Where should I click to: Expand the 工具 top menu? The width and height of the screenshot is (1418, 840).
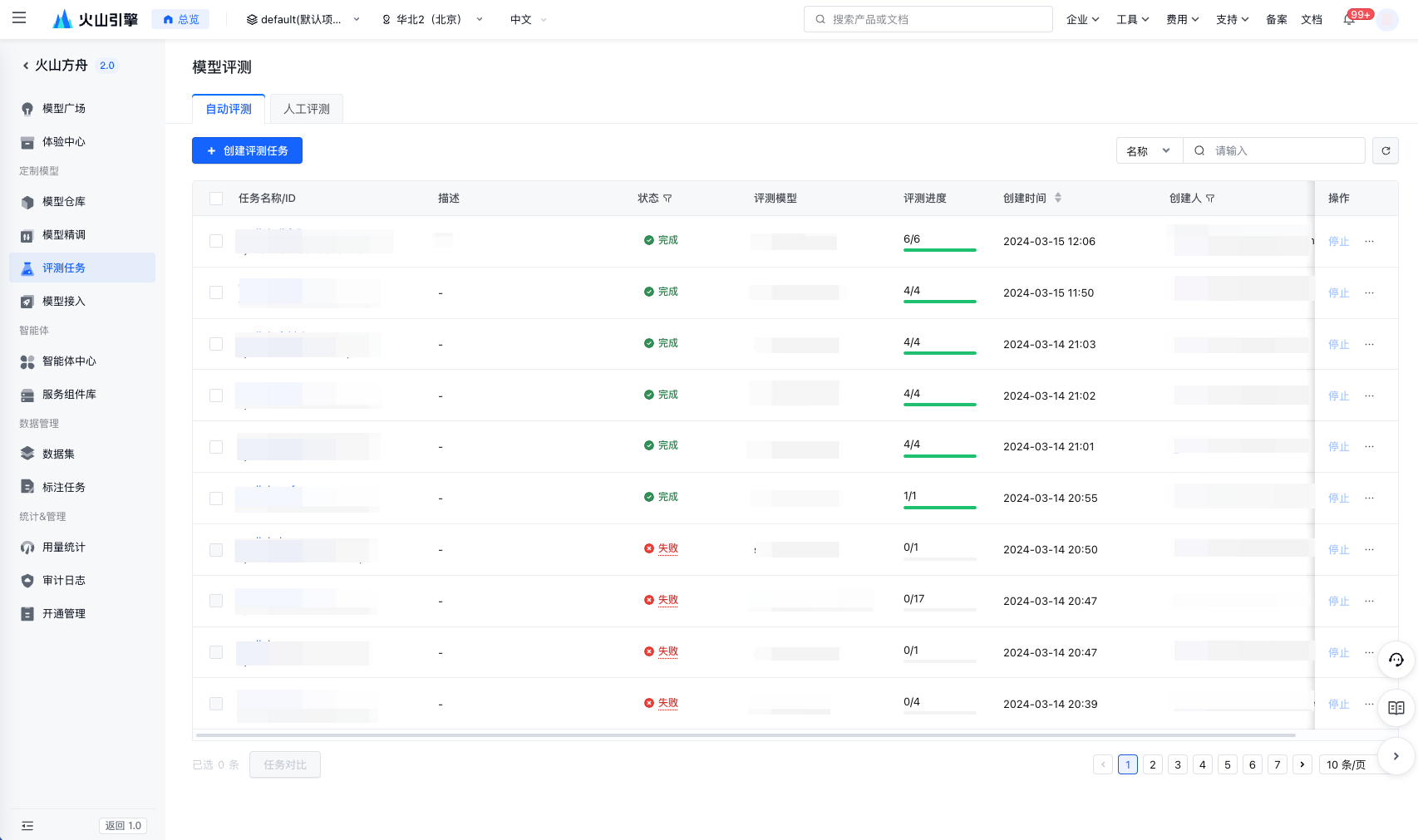click(x=1133, y=19)
